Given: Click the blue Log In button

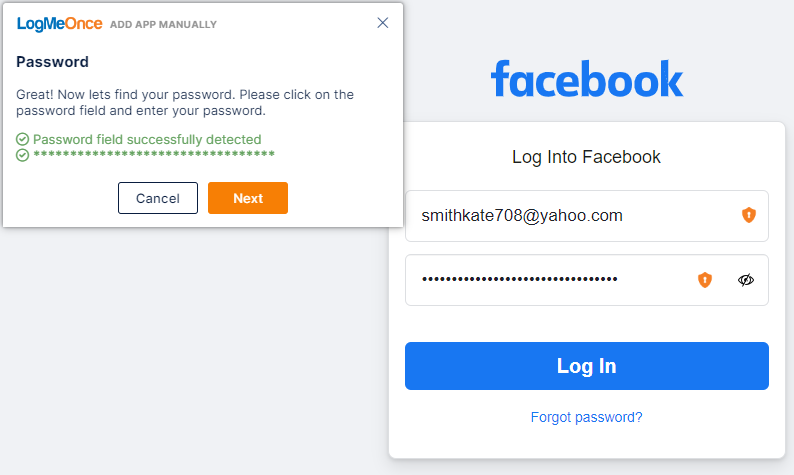Looking at the screenshot, I should pos(586,366).
